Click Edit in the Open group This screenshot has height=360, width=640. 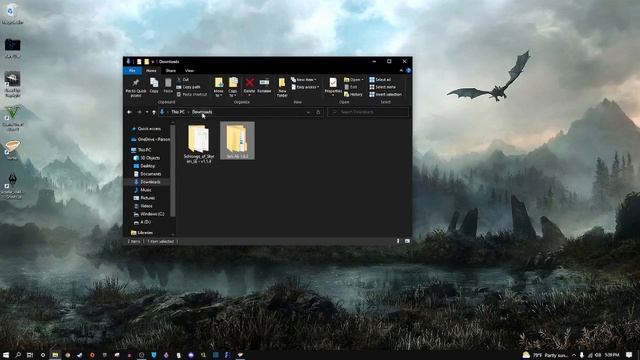point(351,87)
